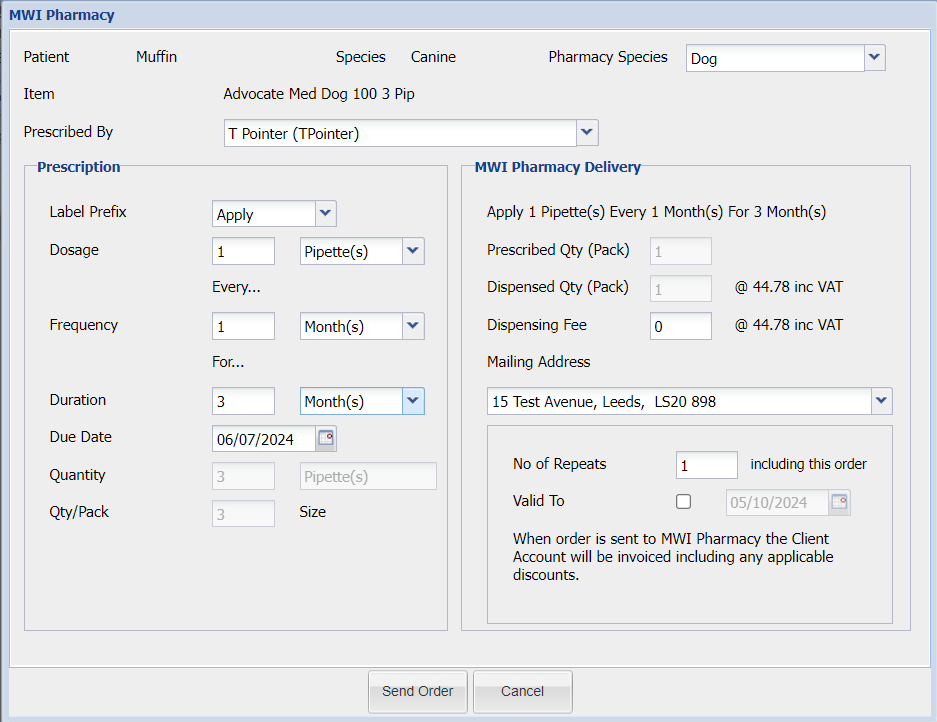Click the Prescribed Qty (Pack) field

pyautogui.click(x=681, y=251)
